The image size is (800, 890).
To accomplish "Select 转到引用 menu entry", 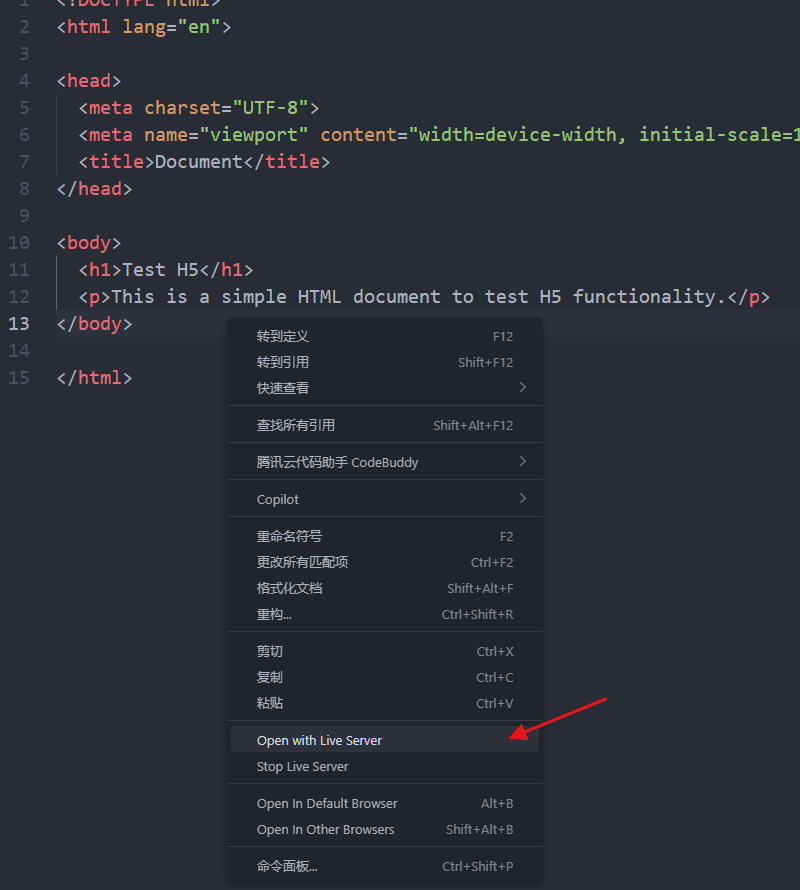I will click(x=384, y=363).
